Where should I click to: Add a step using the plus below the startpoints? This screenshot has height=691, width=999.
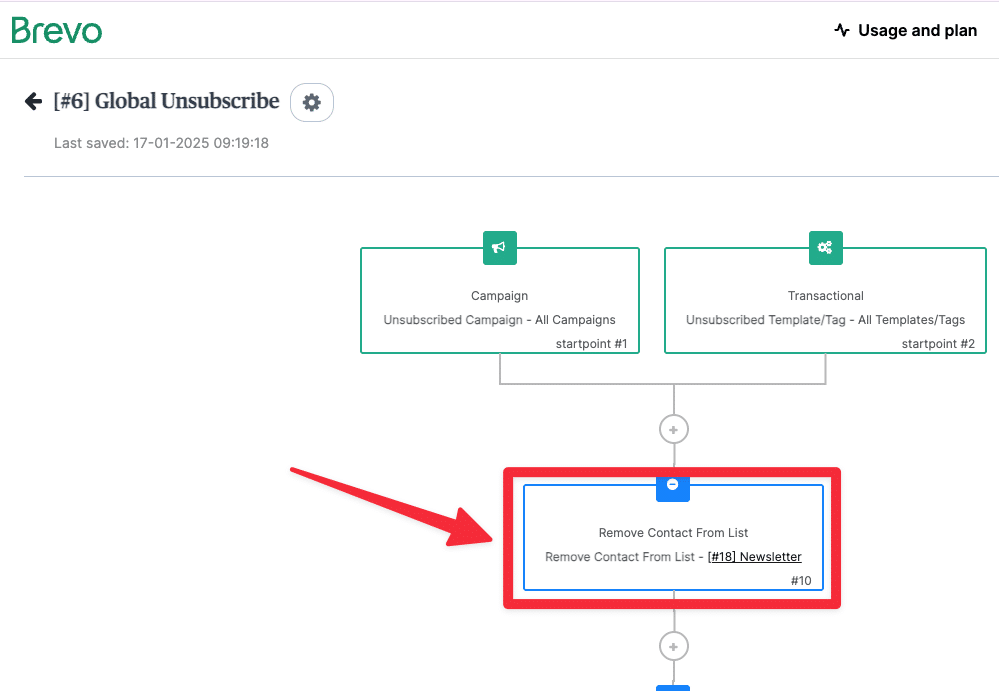click(x=673, y=429)
